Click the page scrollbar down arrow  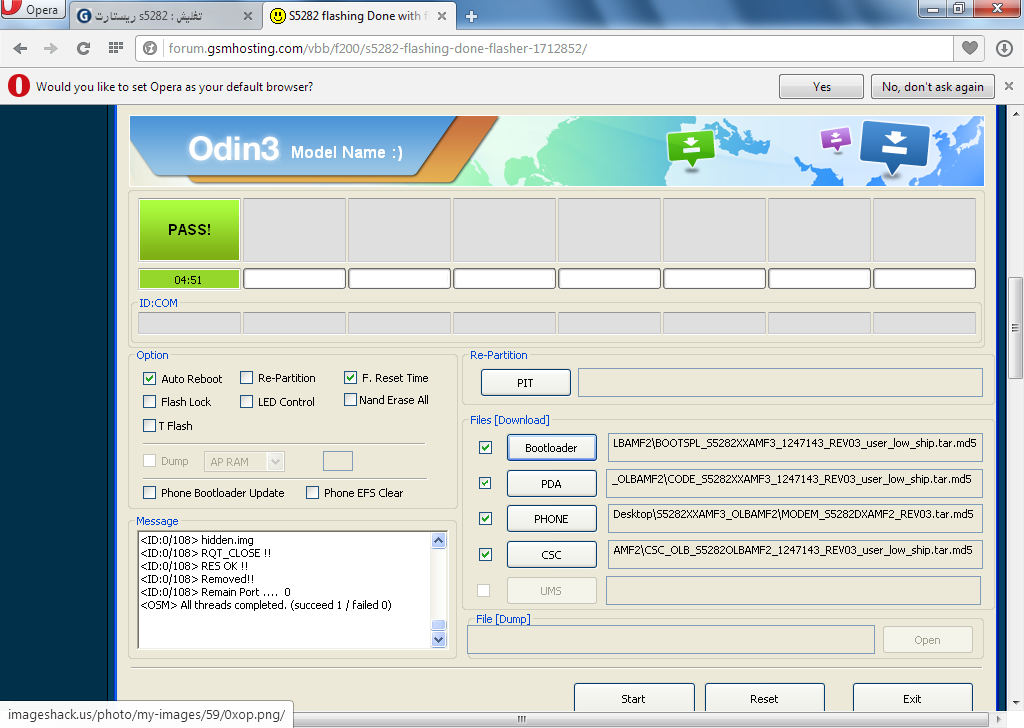point(1016,703)
